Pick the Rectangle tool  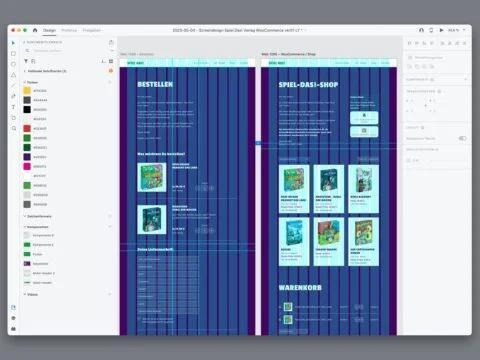pyautogui.click(x=13, y=54)
